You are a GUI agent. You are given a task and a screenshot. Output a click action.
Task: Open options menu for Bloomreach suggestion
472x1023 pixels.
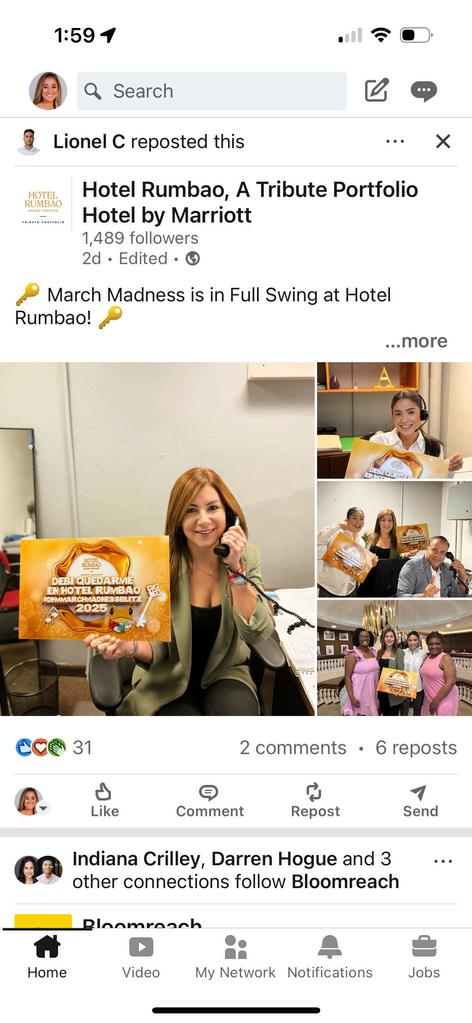pos(443,861)
